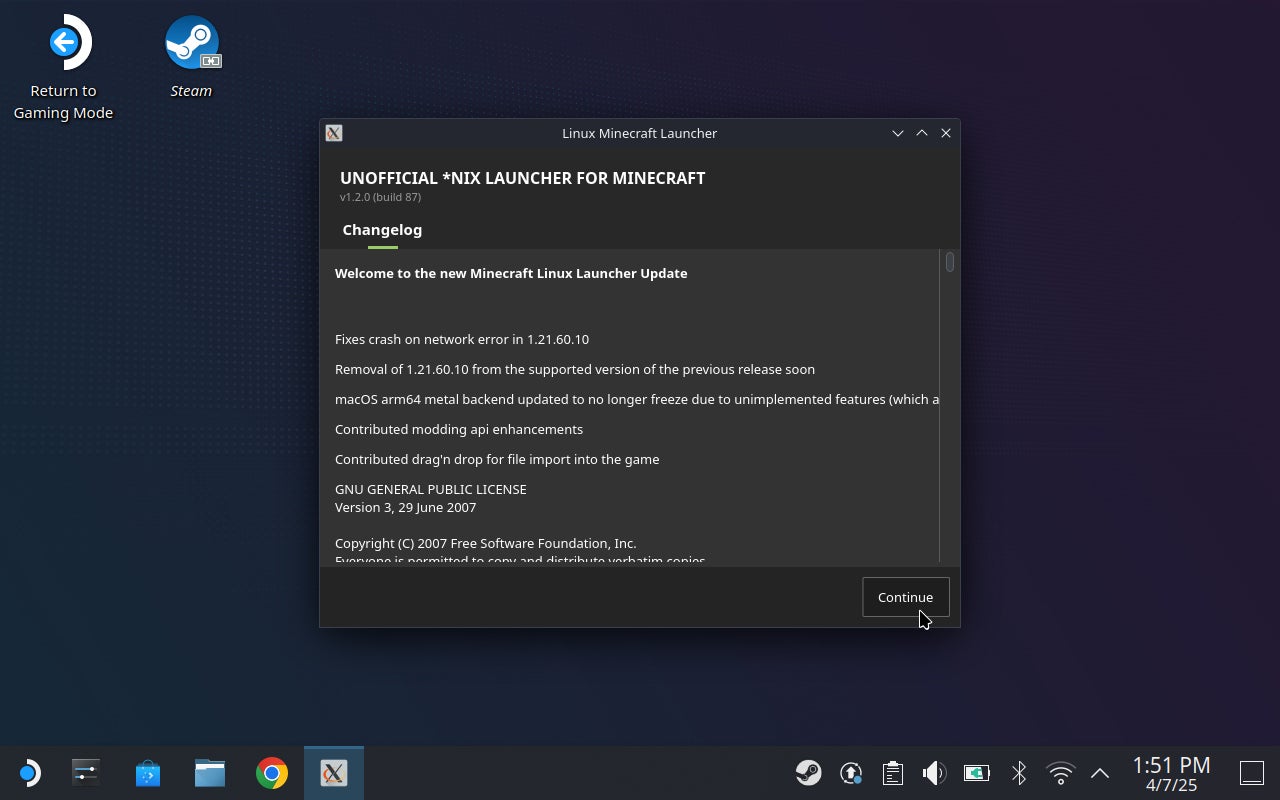Select the Minecraft launcher icon in the taskbar
This screenshot has height=800, width=1280.
[x=333, y=772]
